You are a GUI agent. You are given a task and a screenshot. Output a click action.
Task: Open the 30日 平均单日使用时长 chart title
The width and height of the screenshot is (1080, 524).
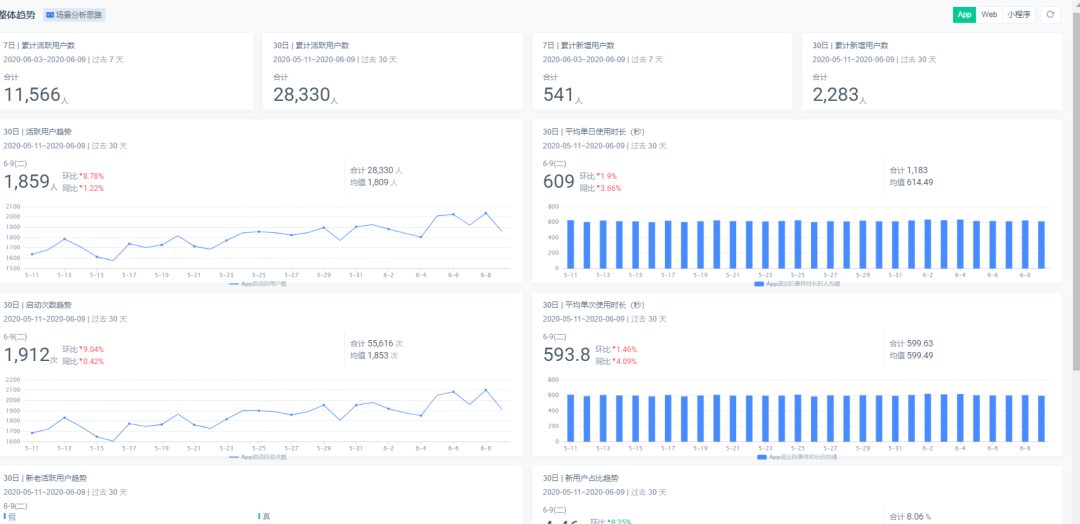[x=594, y=132]
